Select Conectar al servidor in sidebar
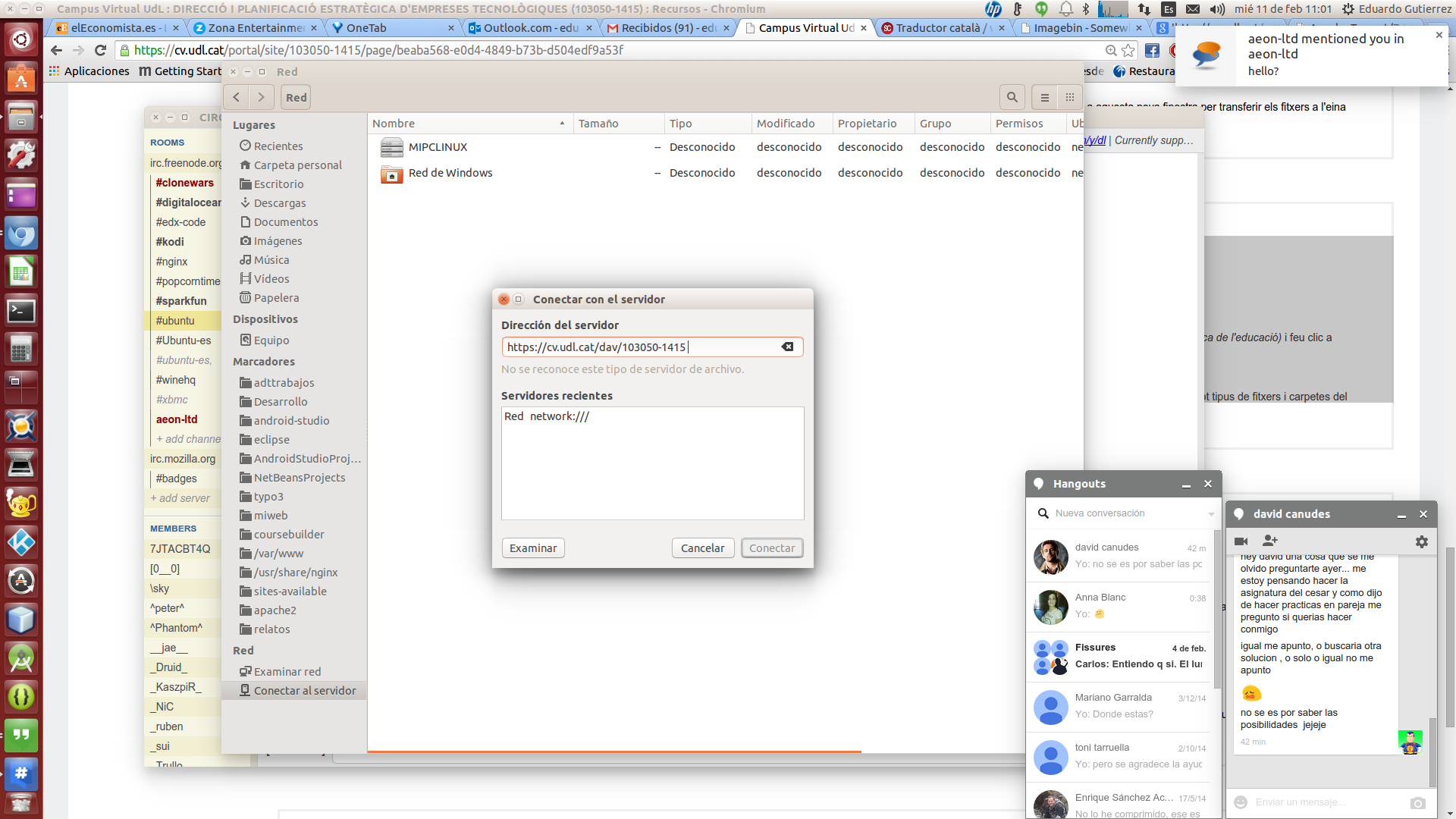This screenshot has width=1456, height=819. [293, 691]
